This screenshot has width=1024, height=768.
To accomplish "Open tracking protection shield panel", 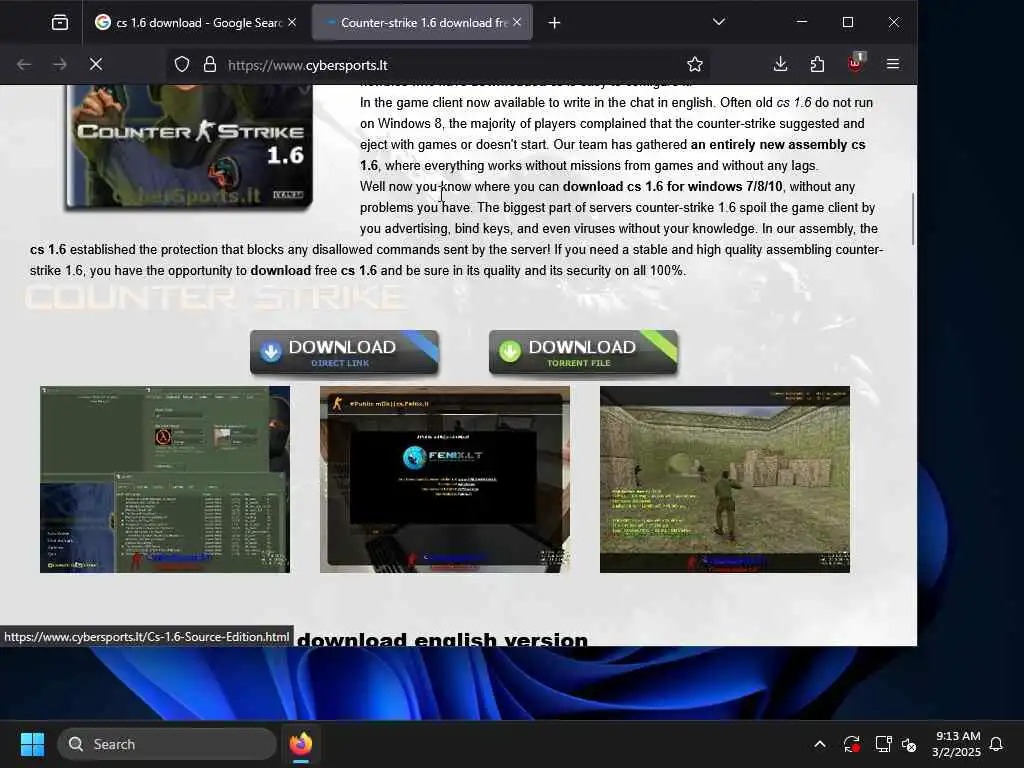I will point(182,65).
